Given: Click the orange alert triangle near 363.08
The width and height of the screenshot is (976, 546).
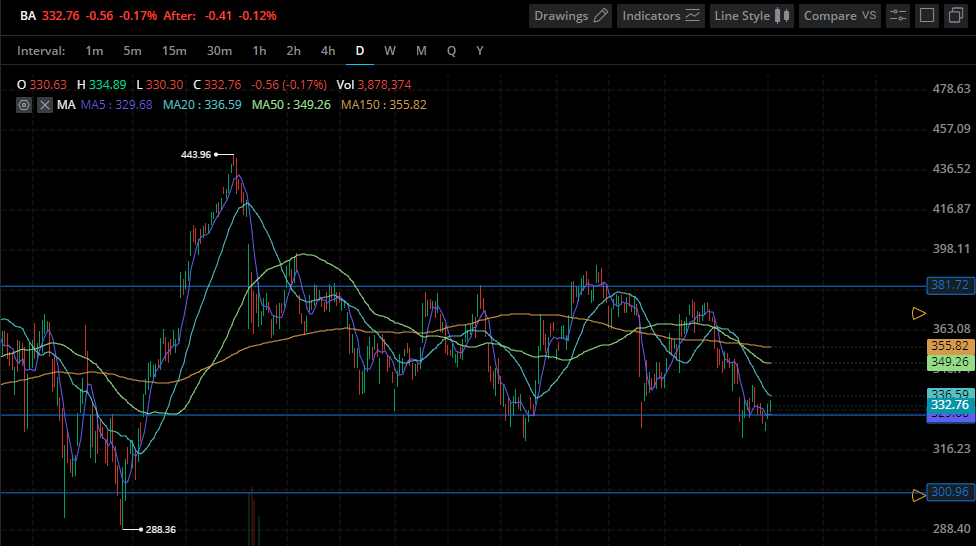Looking at the screenshot, I should [x=919, y=314].
